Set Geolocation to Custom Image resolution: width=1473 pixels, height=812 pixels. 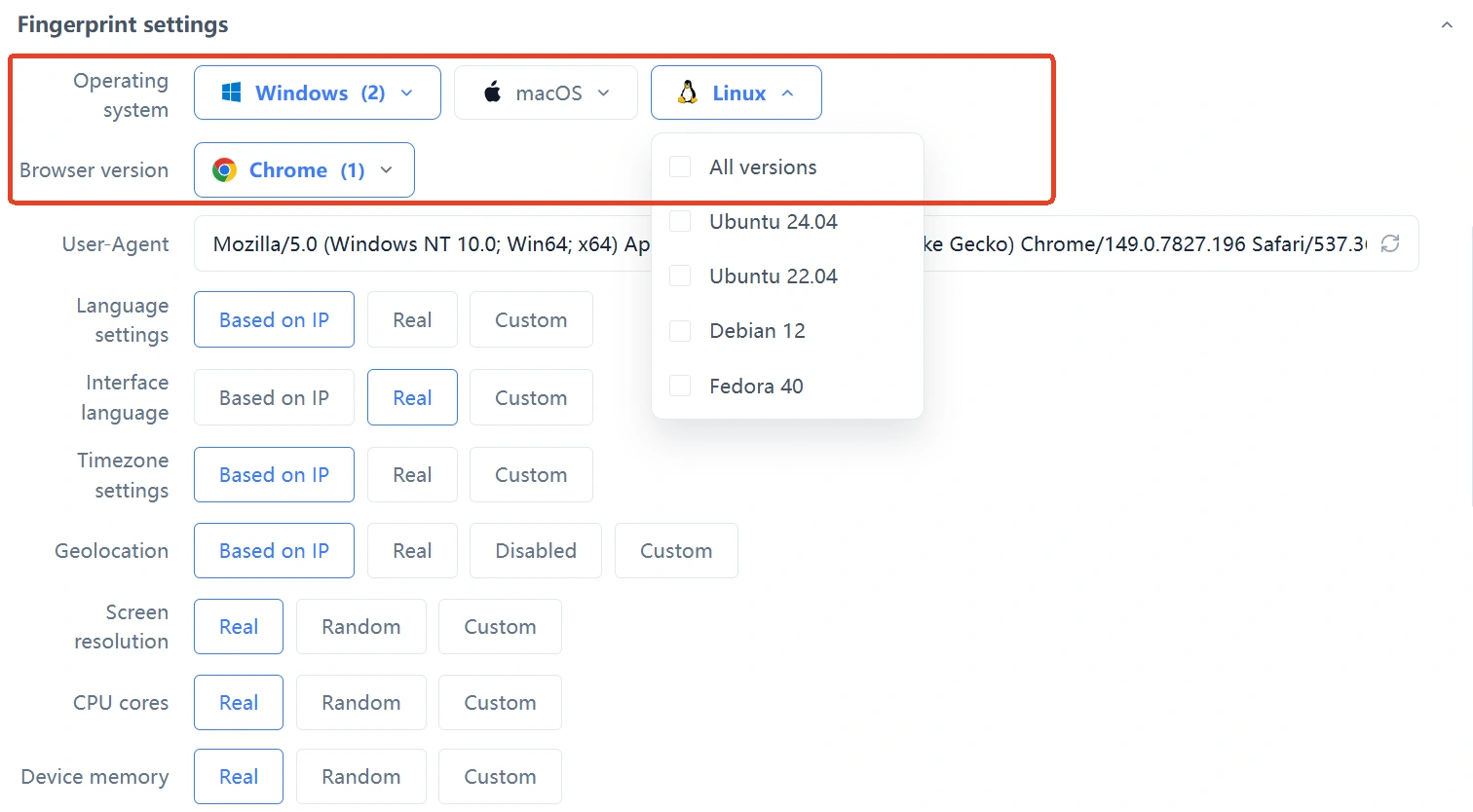click(x=676, y=550)
